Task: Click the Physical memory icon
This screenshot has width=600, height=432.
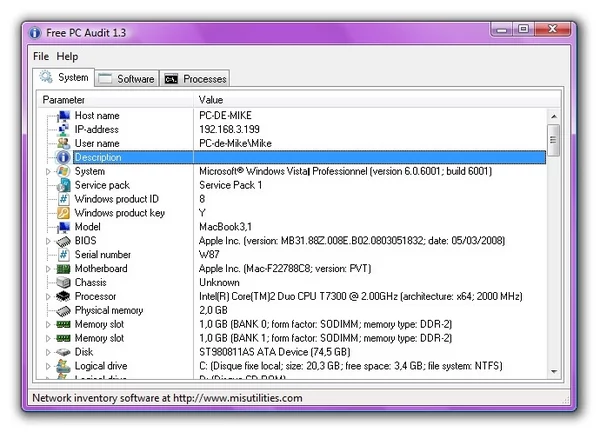Action: point(64,311)
